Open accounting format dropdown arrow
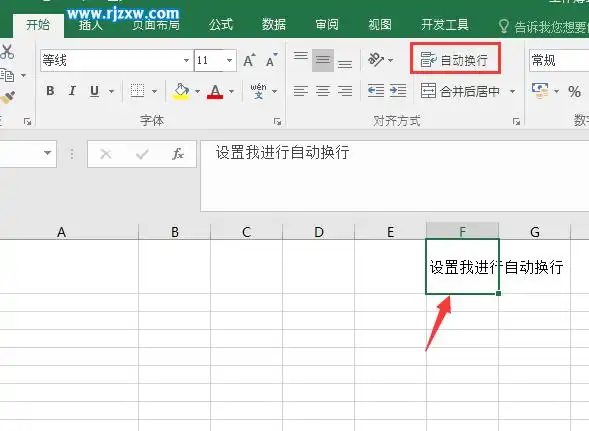 coord(556,91)
